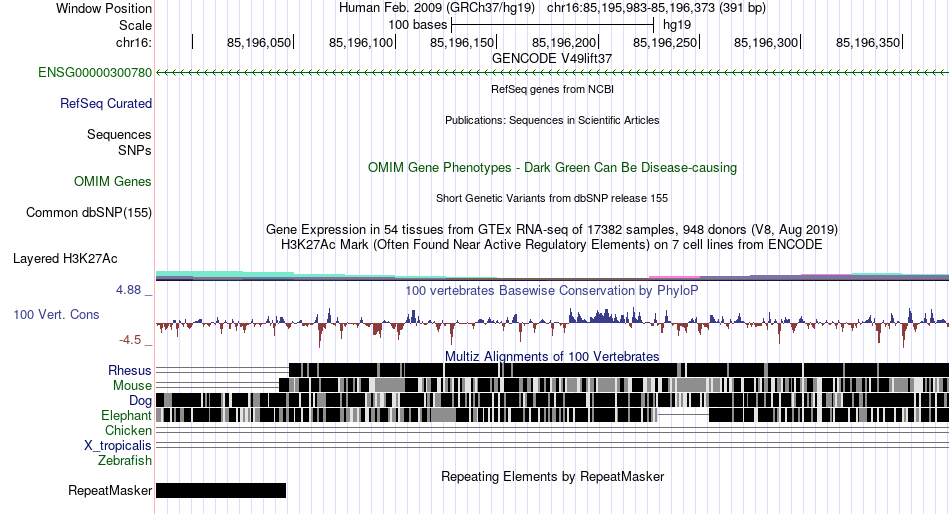
Task: Click the Common dbSNP(155) track label
Action: click(89, 213)
